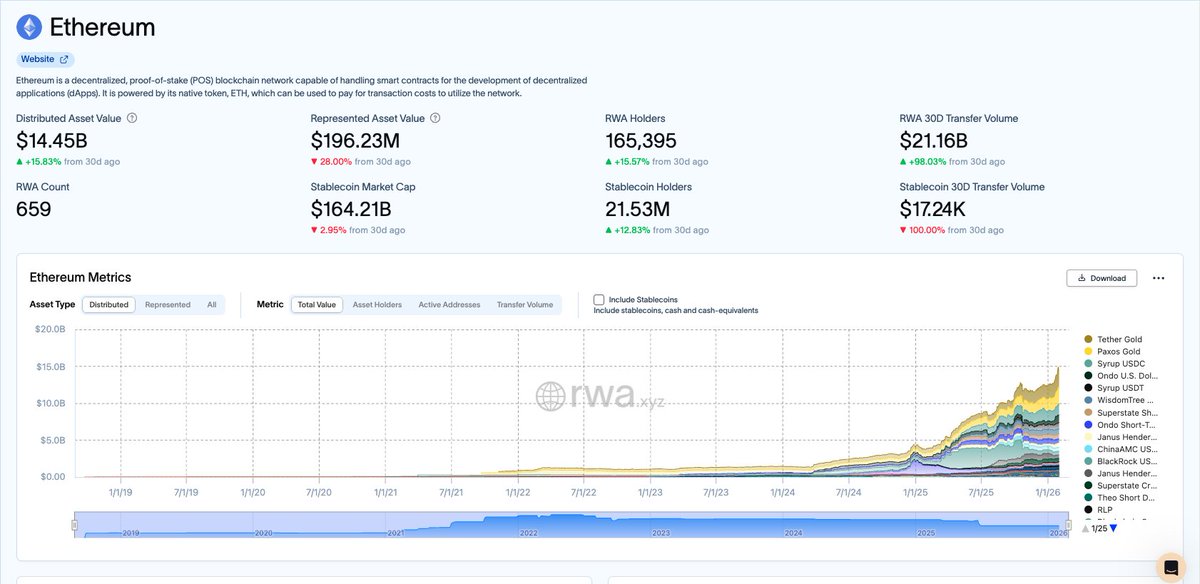Switch metric to Active Addresses
The height and width of the screenshot is (584, 1200).
point(449,304)
